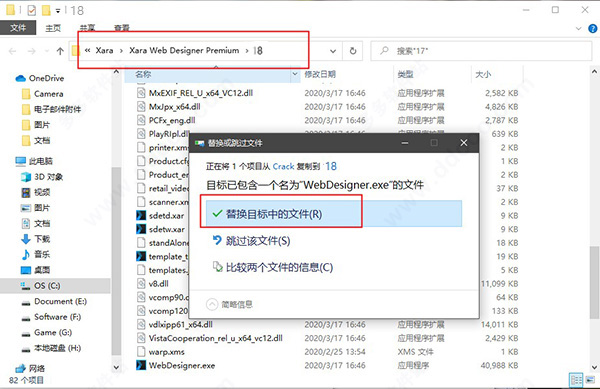Open the 主页 ribbon tab

(53, 28)
